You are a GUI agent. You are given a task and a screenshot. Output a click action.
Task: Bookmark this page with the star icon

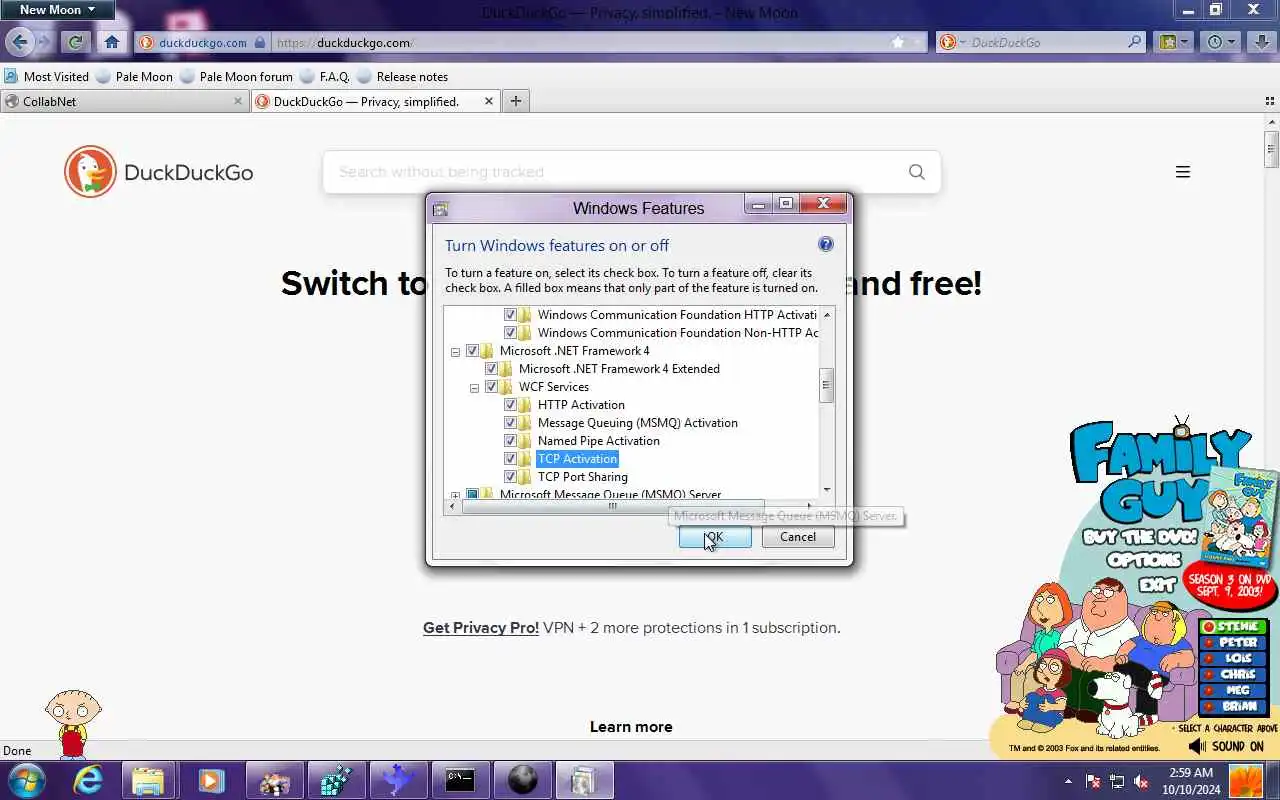coord(898,42)
